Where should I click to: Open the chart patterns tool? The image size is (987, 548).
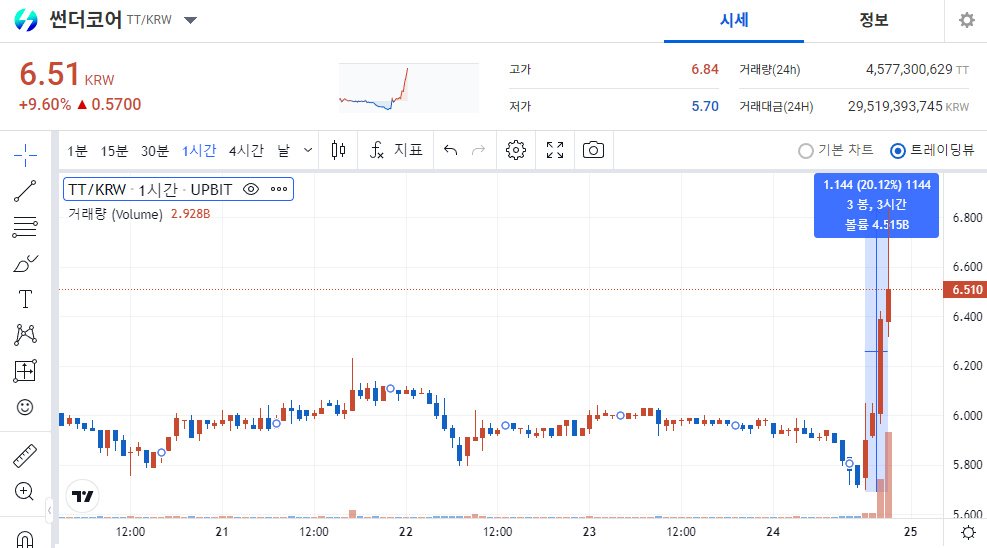click(25, 335)
